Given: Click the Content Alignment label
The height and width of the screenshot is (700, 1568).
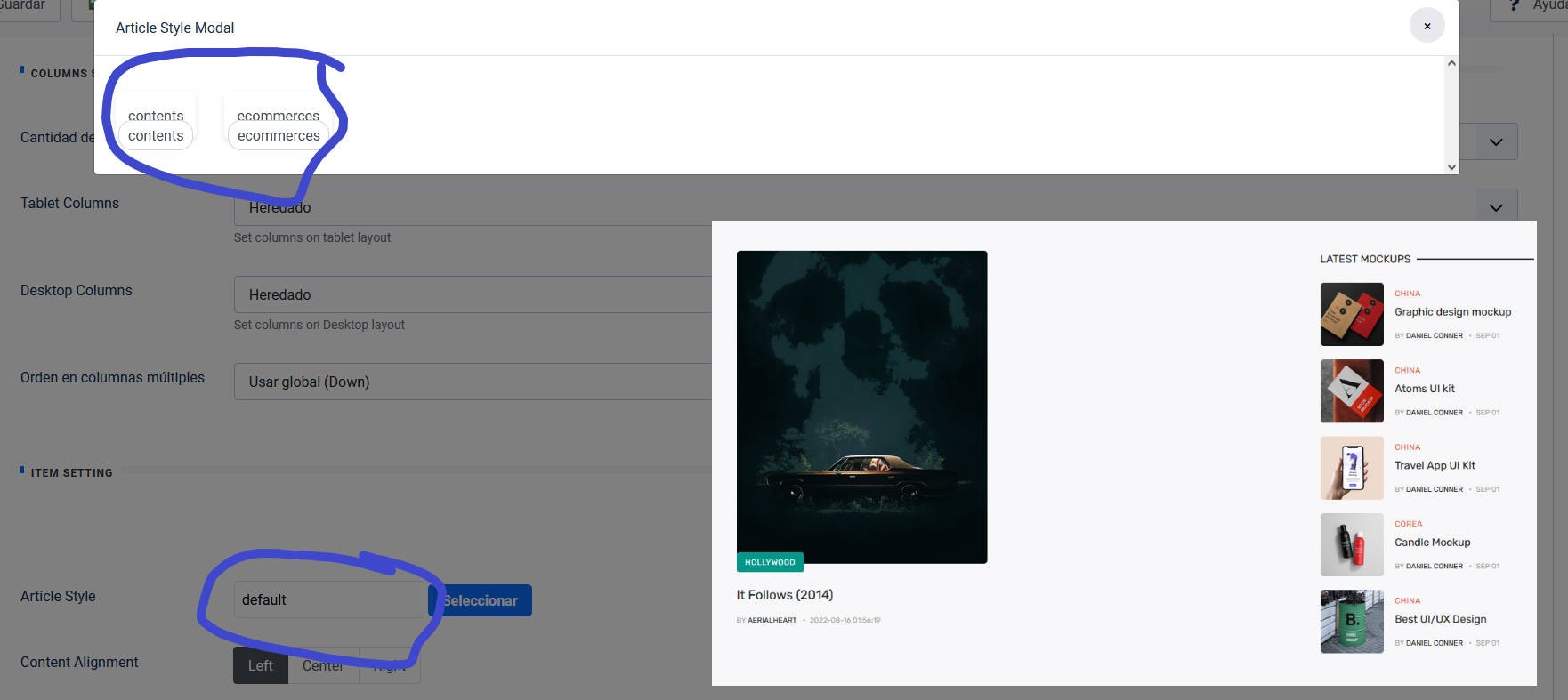Looking at the screenshot, I should pos(79,662).
